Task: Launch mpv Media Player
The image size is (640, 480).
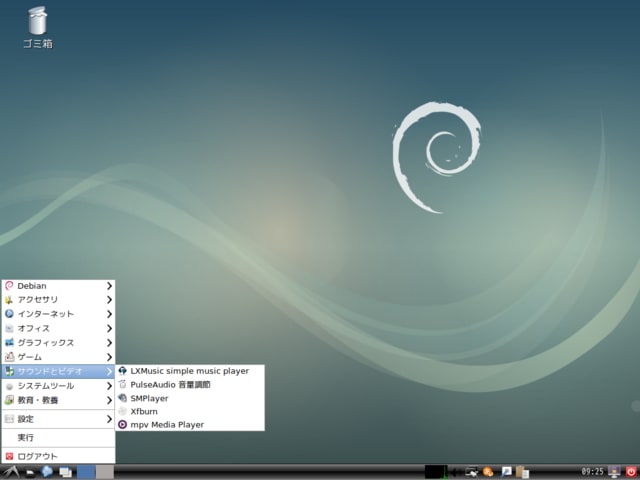Action: coord(190,424)
